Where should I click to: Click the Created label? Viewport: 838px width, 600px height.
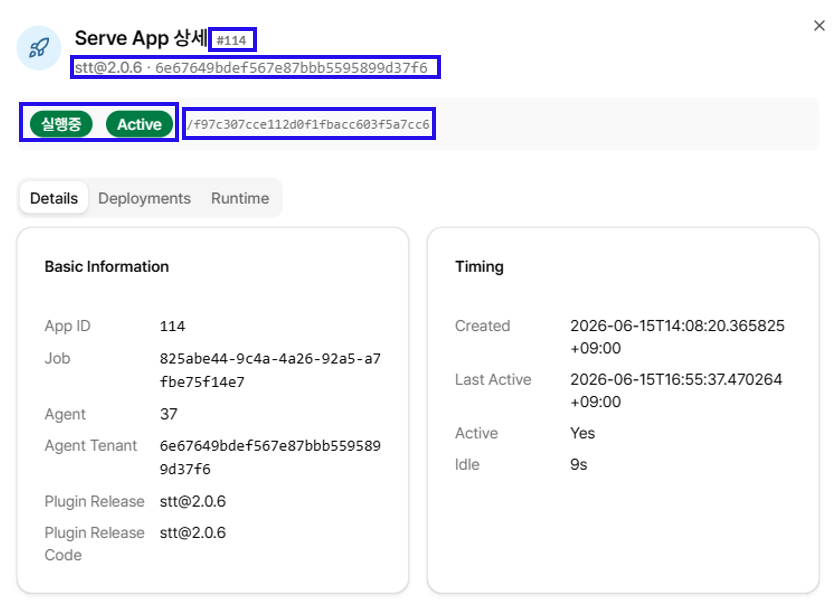click(x=483, y=325)
